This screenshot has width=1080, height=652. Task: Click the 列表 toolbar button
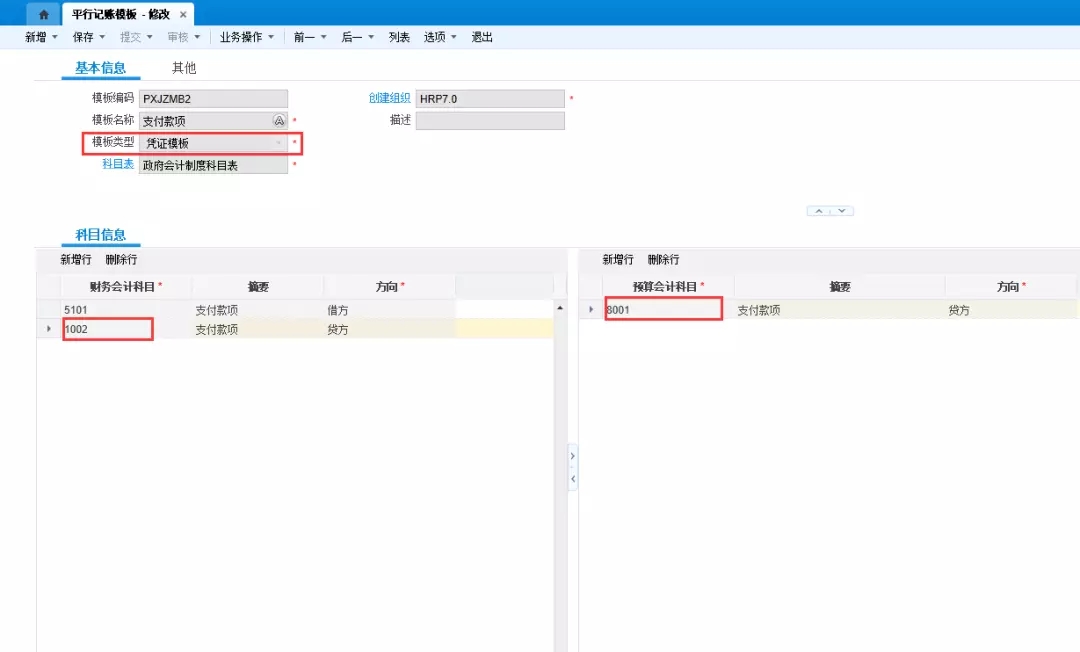tap(399, 37)
